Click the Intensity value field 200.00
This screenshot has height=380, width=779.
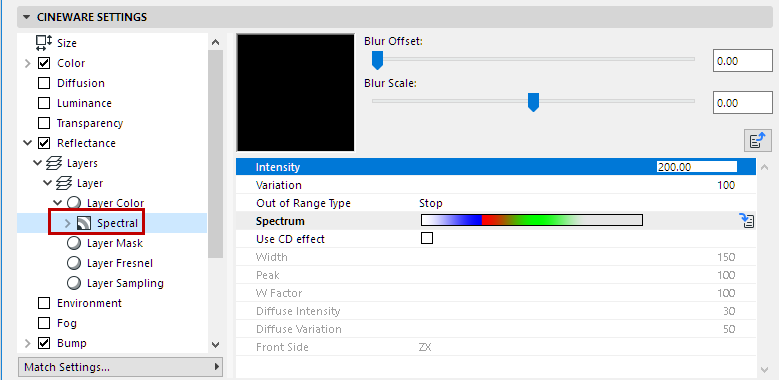(x=697, y=167)
